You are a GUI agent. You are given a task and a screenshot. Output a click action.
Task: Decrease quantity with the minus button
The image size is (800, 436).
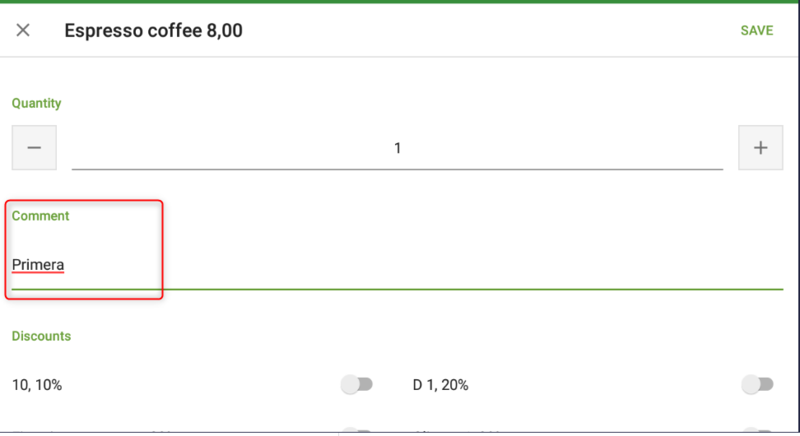pyautogui.click(x=34, y=148)
